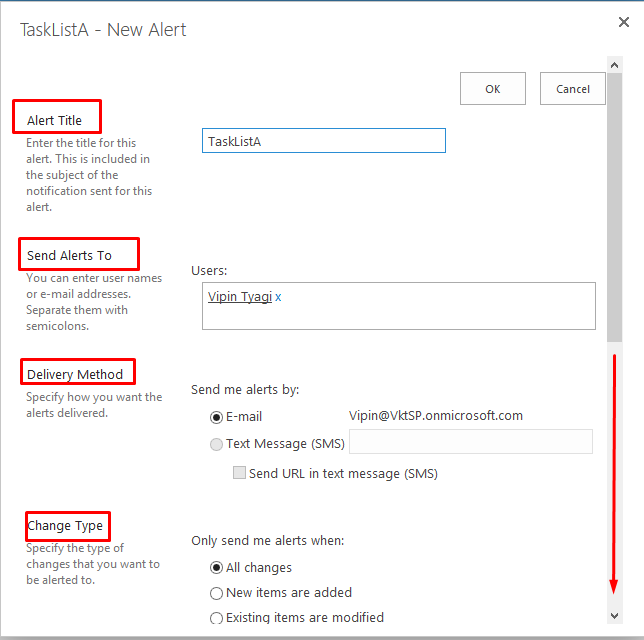Select the E-mail delivery radio button
The height and width of the screenshot is (640, 644).
pyautogui.click(x=216, y=417)
